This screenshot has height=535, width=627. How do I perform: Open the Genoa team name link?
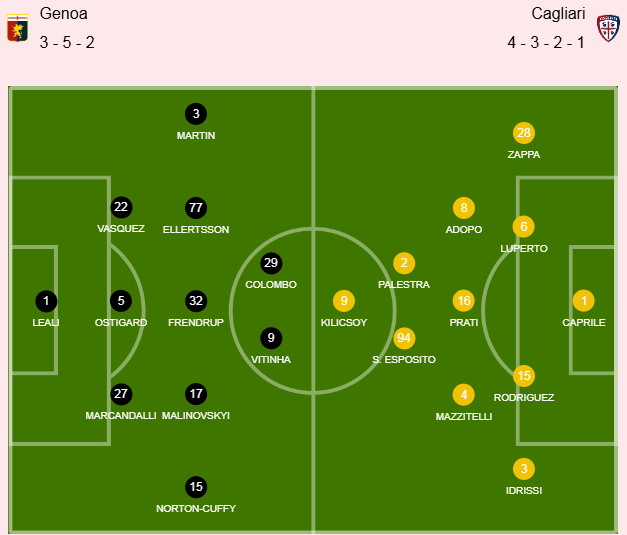pyautogui.click(x=64, y=14)
